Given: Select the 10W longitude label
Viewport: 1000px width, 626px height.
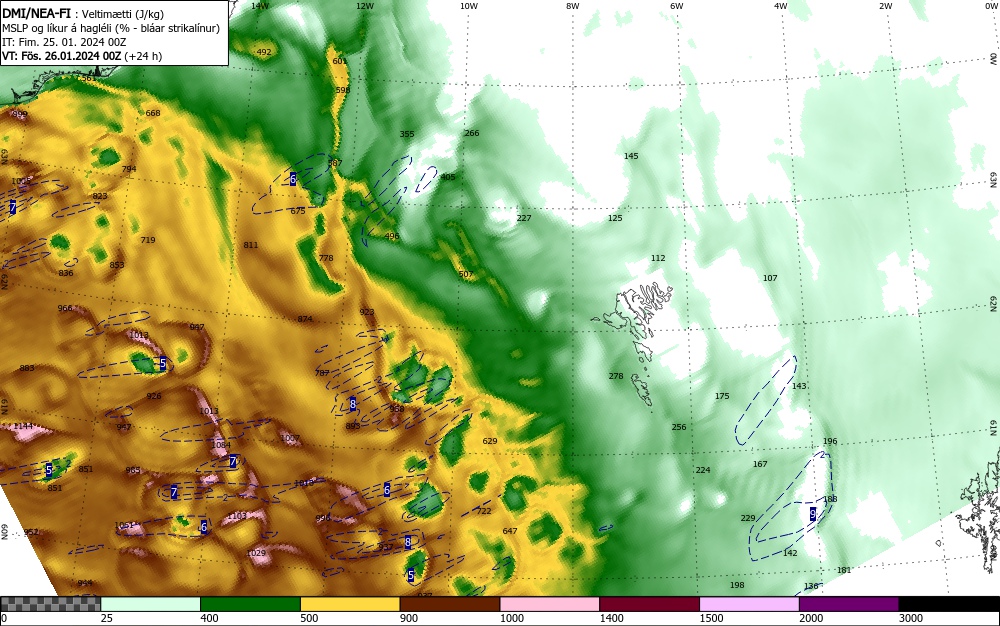Looking at the screenshot, I should [469, 6].
